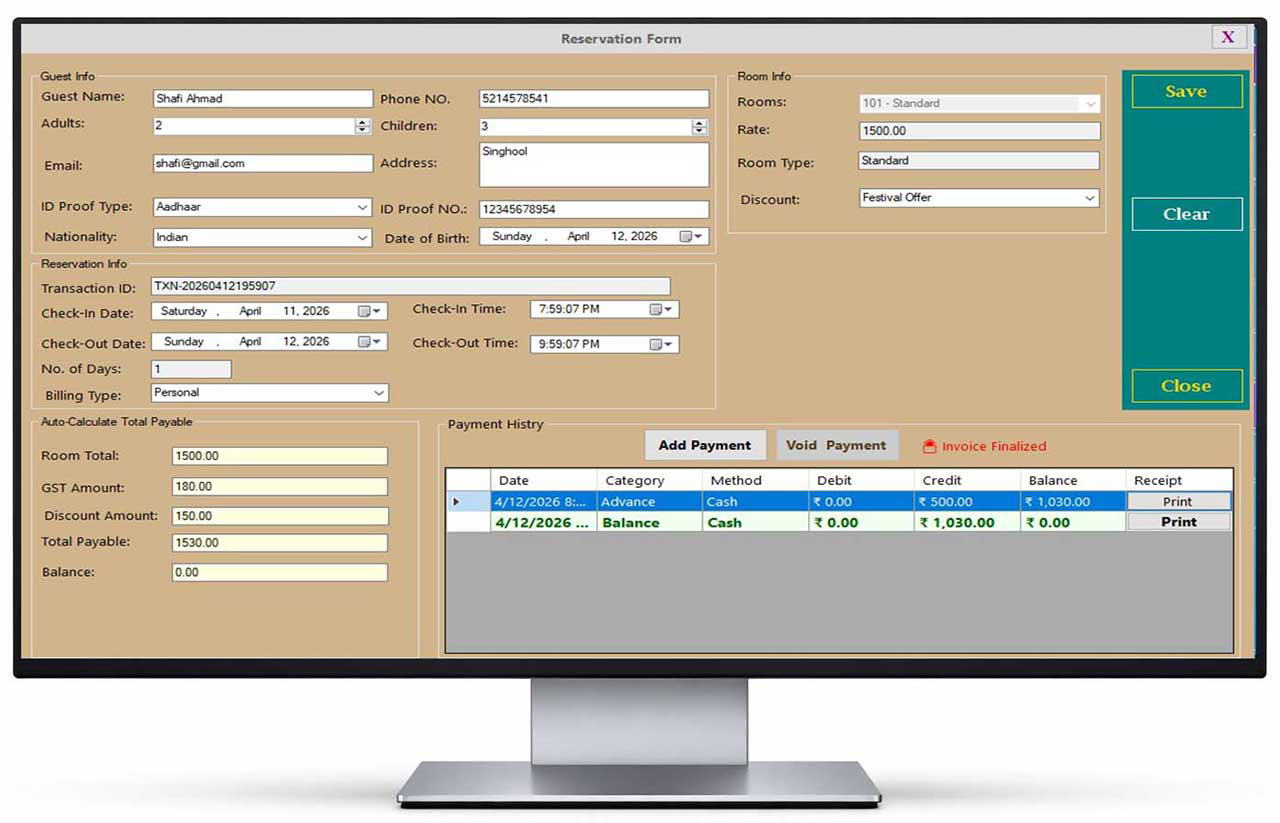Open the Nationality dropdown

[x=364, y=236]
